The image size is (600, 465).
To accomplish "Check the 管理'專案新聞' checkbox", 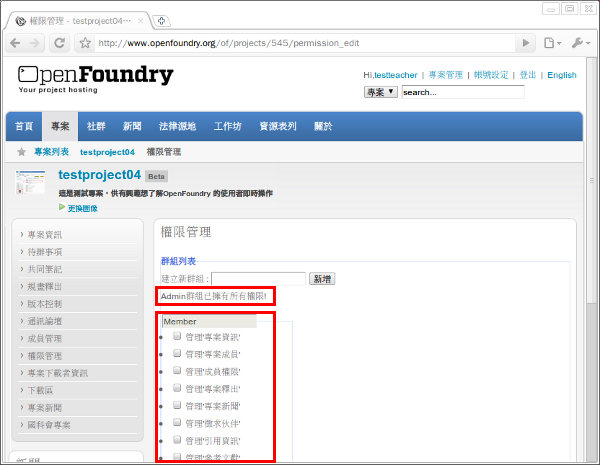I will [x=177, y=405].
